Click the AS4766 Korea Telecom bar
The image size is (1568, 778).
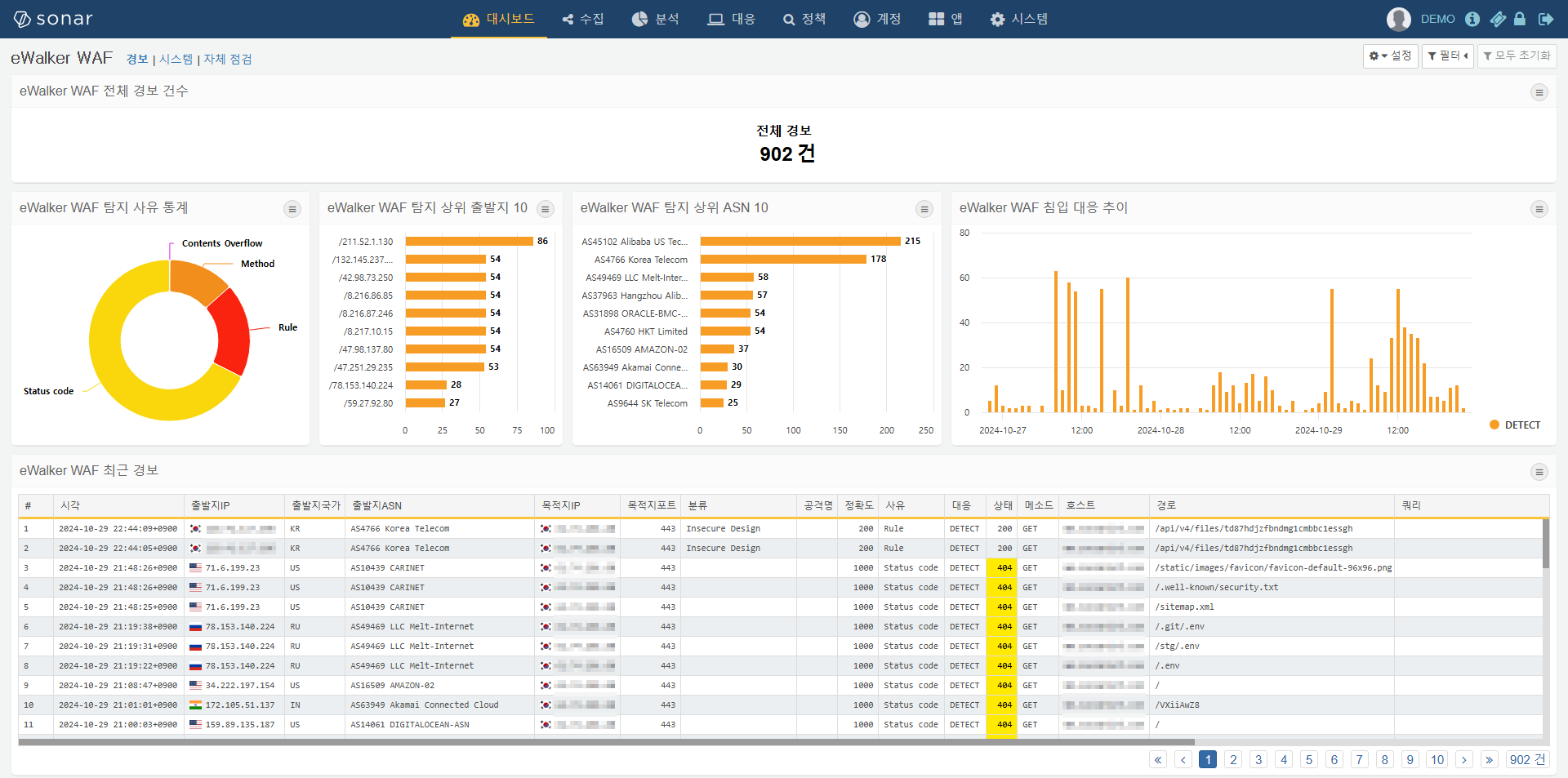pyautogui.click(x=783, y=259)
